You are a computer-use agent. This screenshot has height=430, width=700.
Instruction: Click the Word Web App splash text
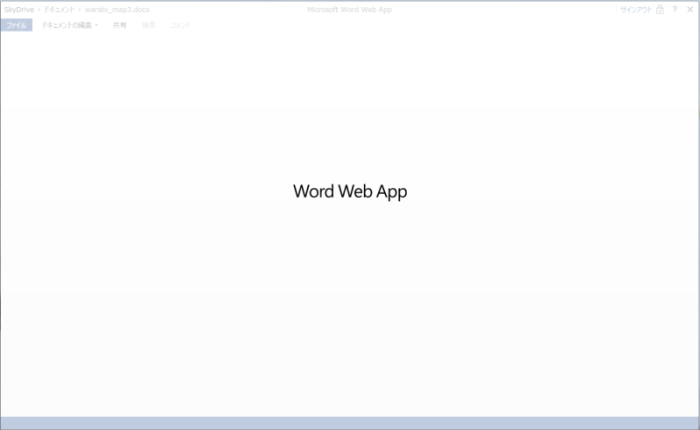tap(350, 191)
